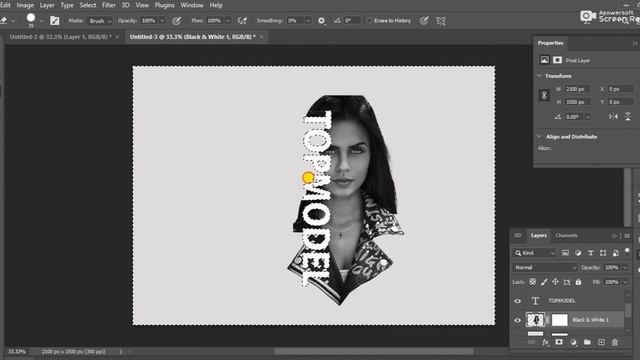Image resolution: width=640 pixels, height=360 pixels.
Task: Open Layers panel menu icon
Action: tap(627, 236)
